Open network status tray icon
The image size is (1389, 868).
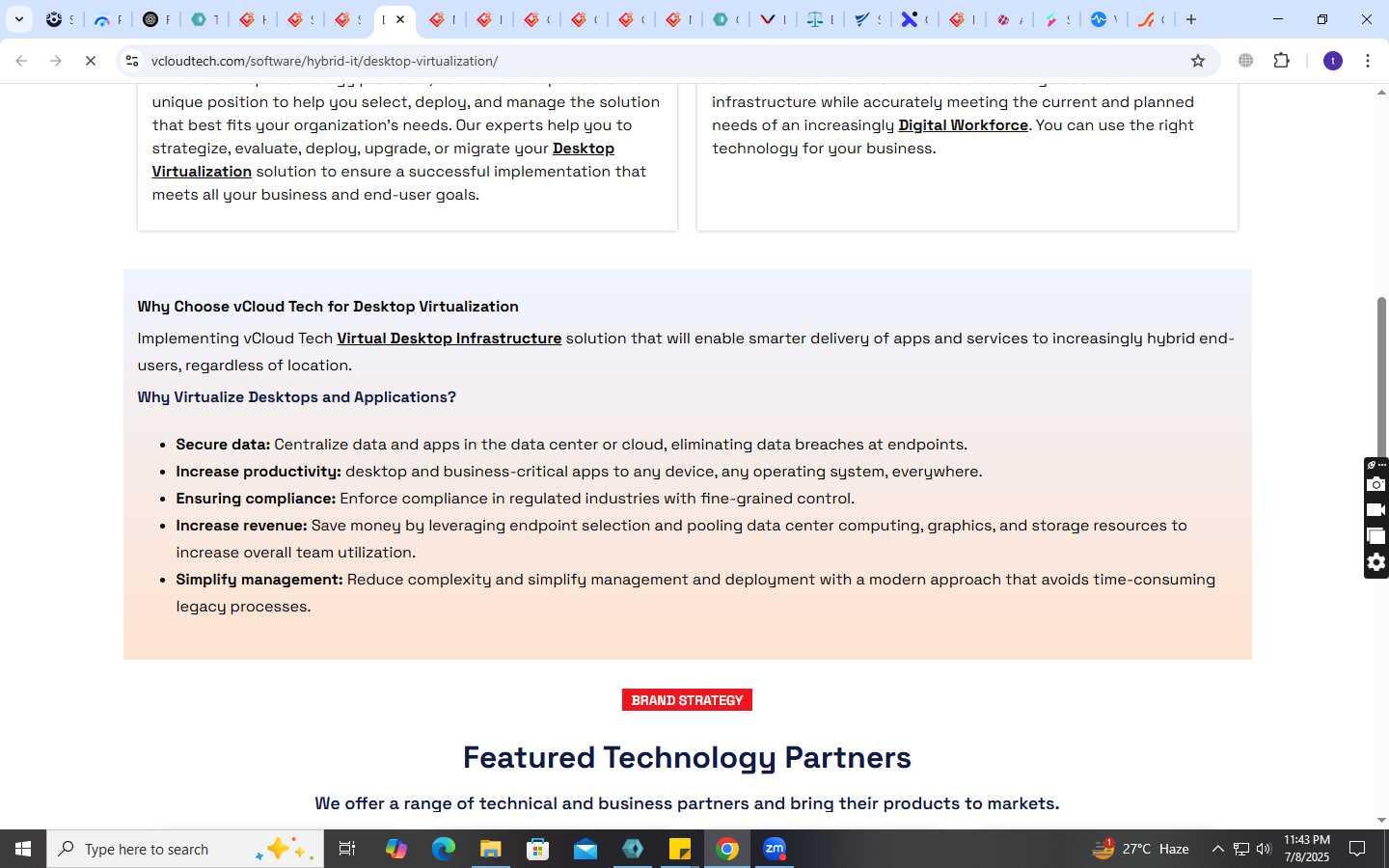(x=1241, y=849)
